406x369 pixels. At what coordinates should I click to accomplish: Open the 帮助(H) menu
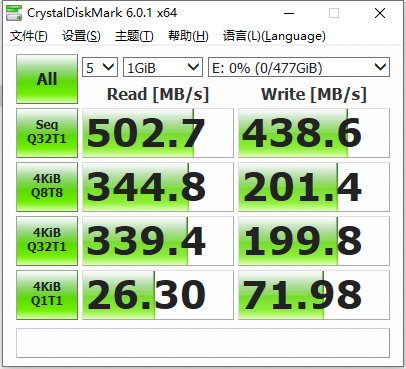tap(188, 36)
